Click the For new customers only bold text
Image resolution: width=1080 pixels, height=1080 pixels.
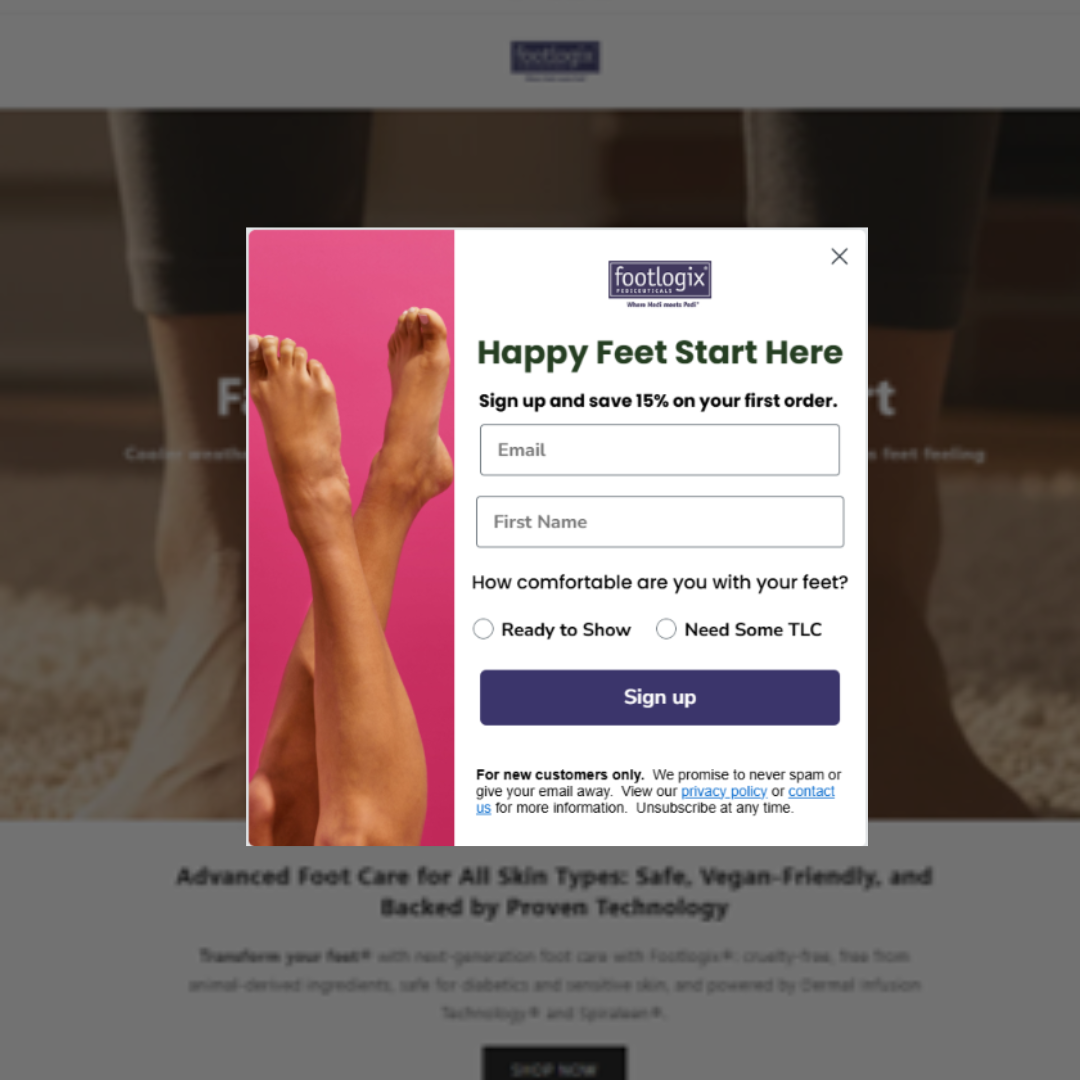(x=559, y=775)
